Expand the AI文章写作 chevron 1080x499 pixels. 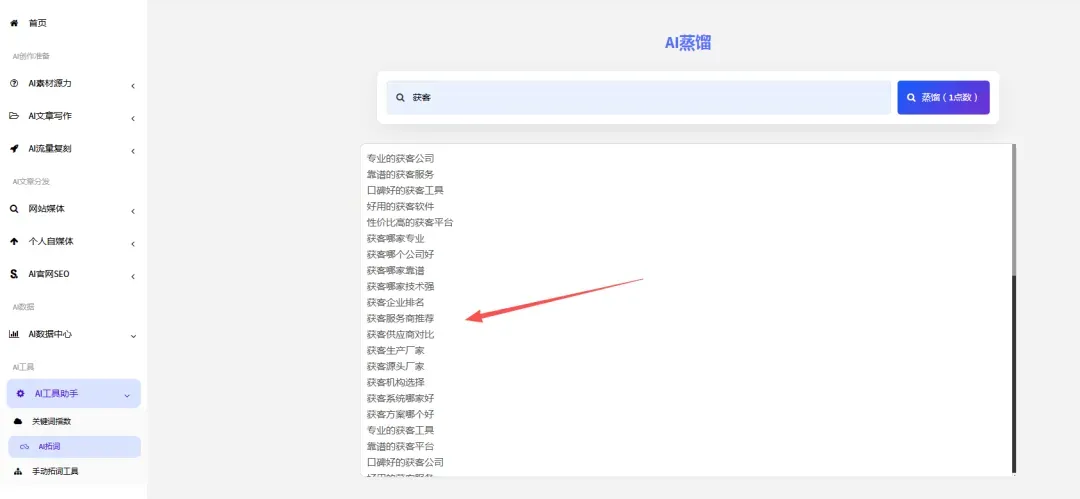(133, 119)
